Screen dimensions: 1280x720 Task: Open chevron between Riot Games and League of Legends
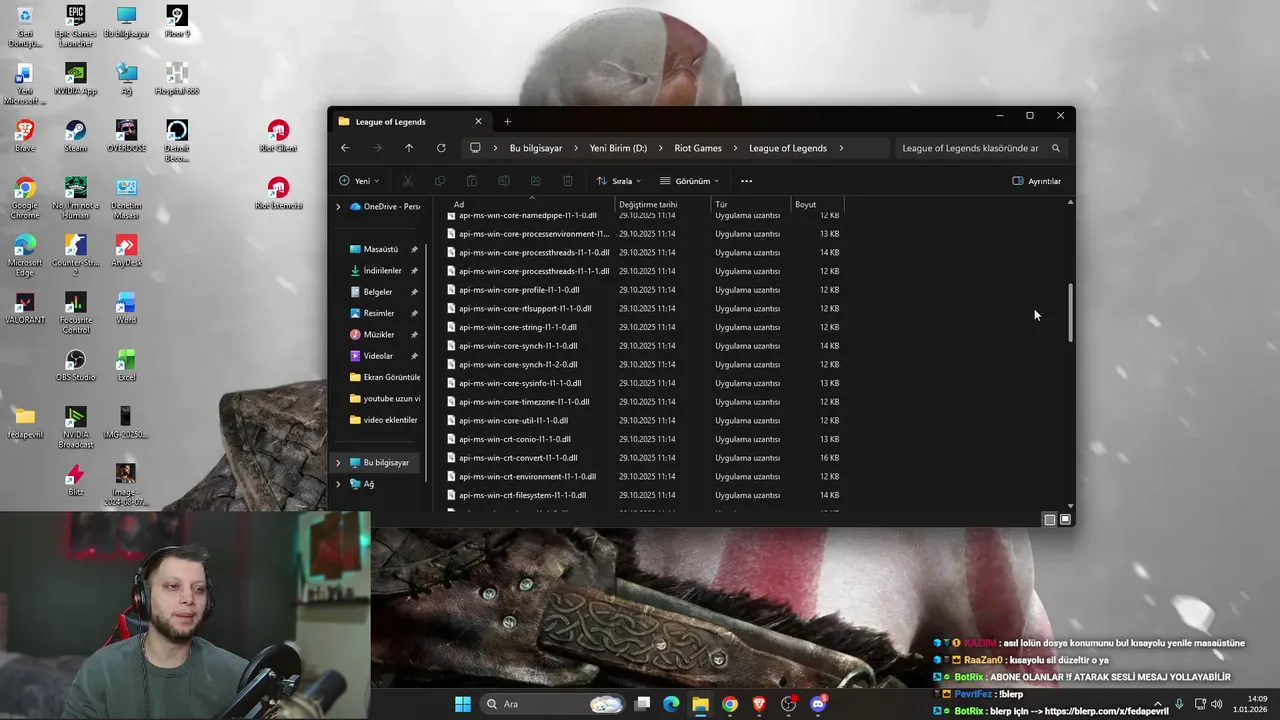tap(735, 148)
